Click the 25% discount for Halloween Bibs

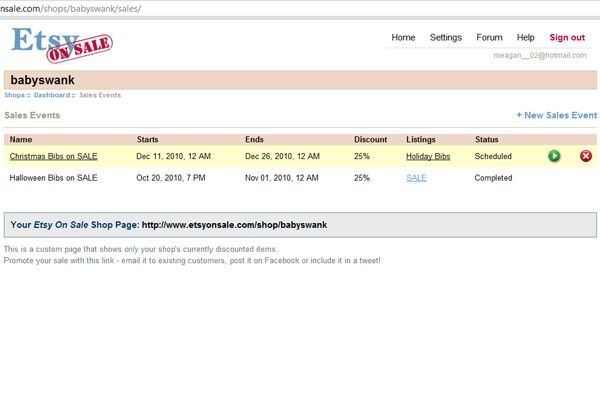362,178
